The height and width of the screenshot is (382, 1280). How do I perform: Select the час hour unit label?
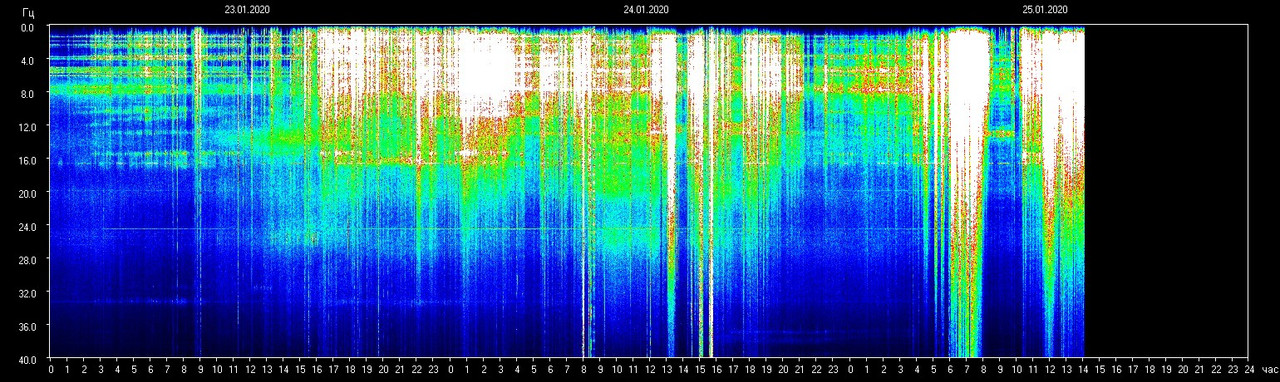pos(1270,370)
